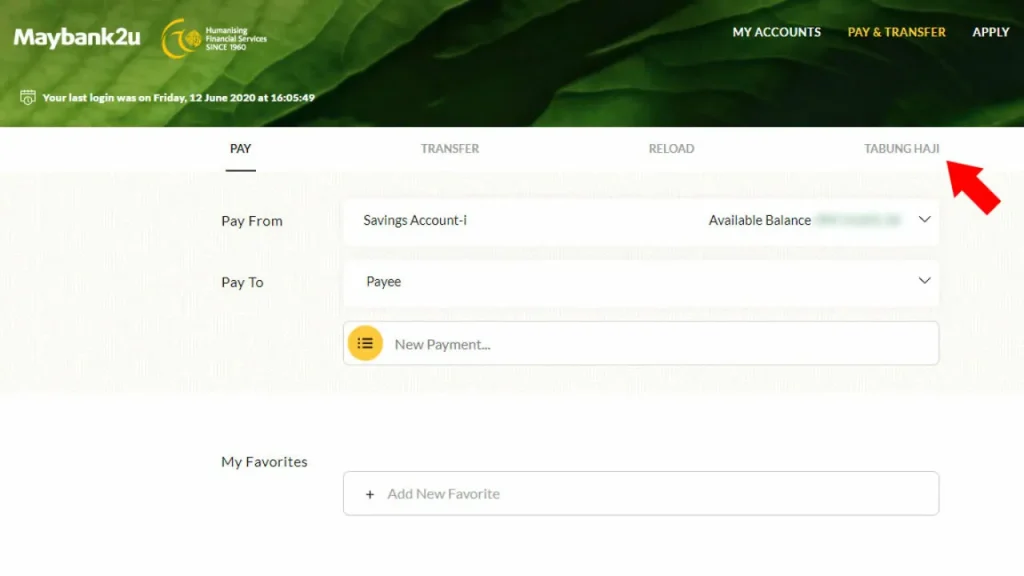This screenshot has width=1024, height=576.
Task: Open the RELOAD tab
Action: point(671,148)
